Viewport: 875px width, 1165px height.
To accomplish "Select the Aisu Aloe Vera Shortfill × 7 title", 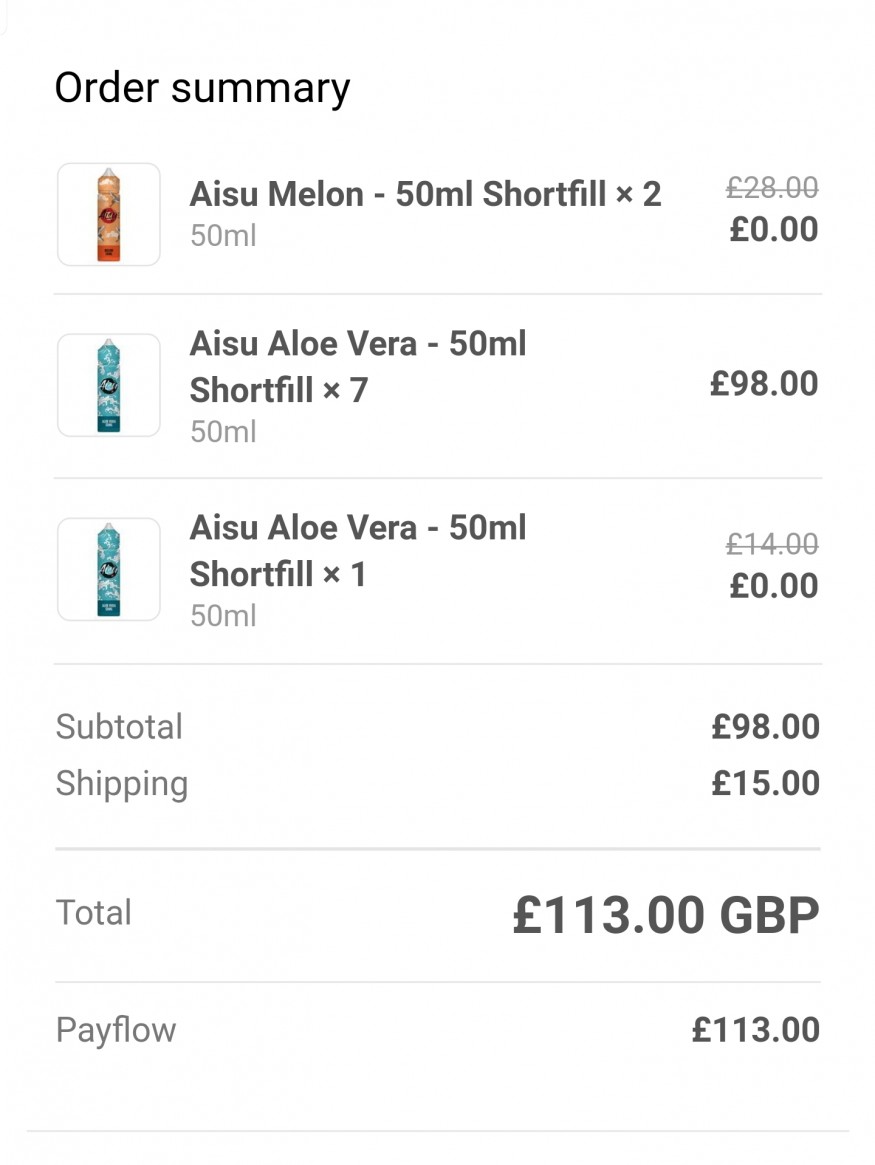I will coord(358,366).
